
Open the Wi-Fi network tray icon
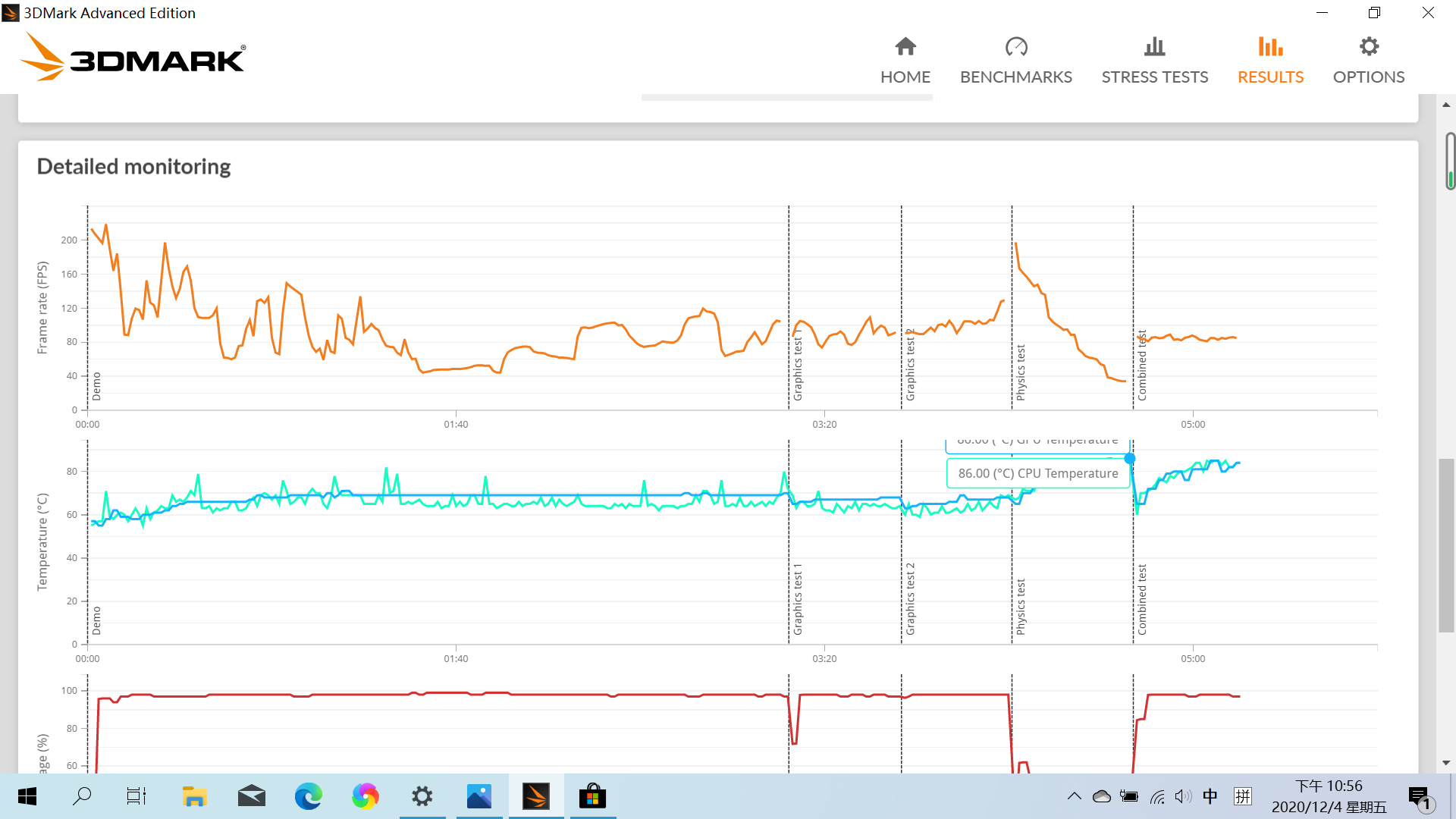(1157, 796)
